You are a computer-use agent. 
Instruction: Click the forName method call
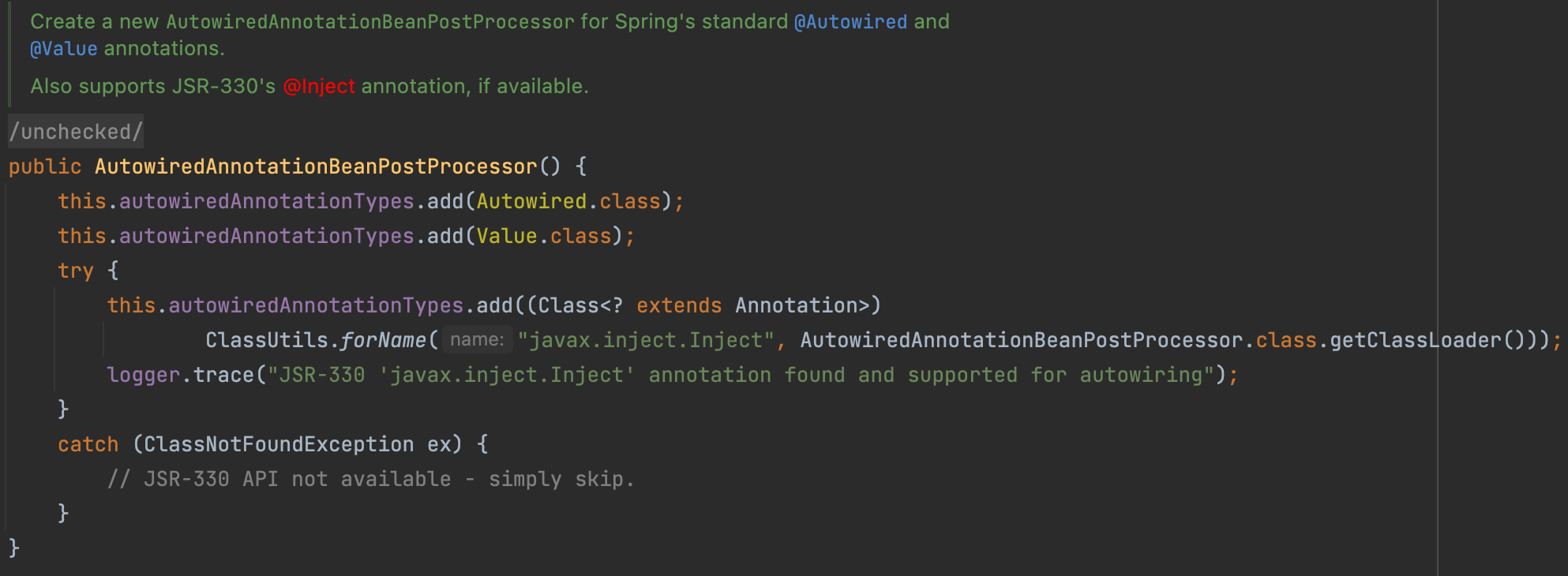384,340
